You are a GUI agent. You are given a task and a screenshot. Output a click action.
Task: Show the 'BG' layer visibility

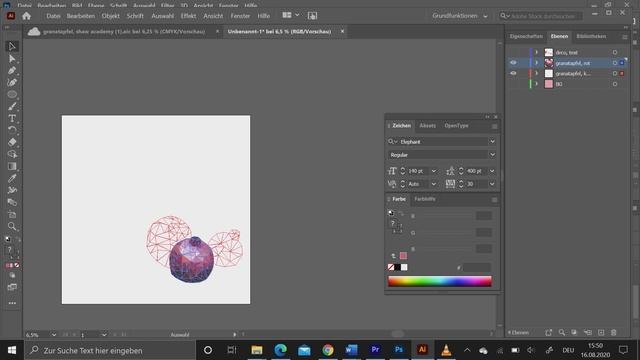513,84
